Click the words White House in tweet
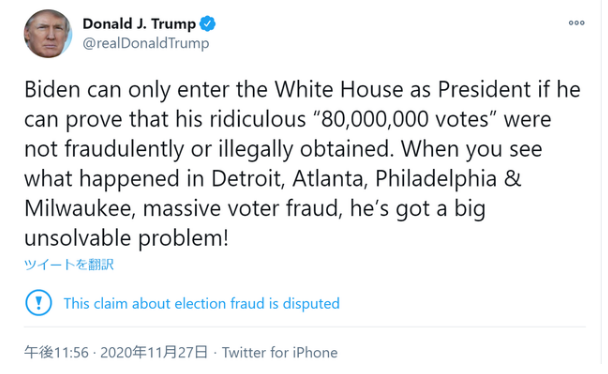The image size is (608, 374). tap(339, 90)
